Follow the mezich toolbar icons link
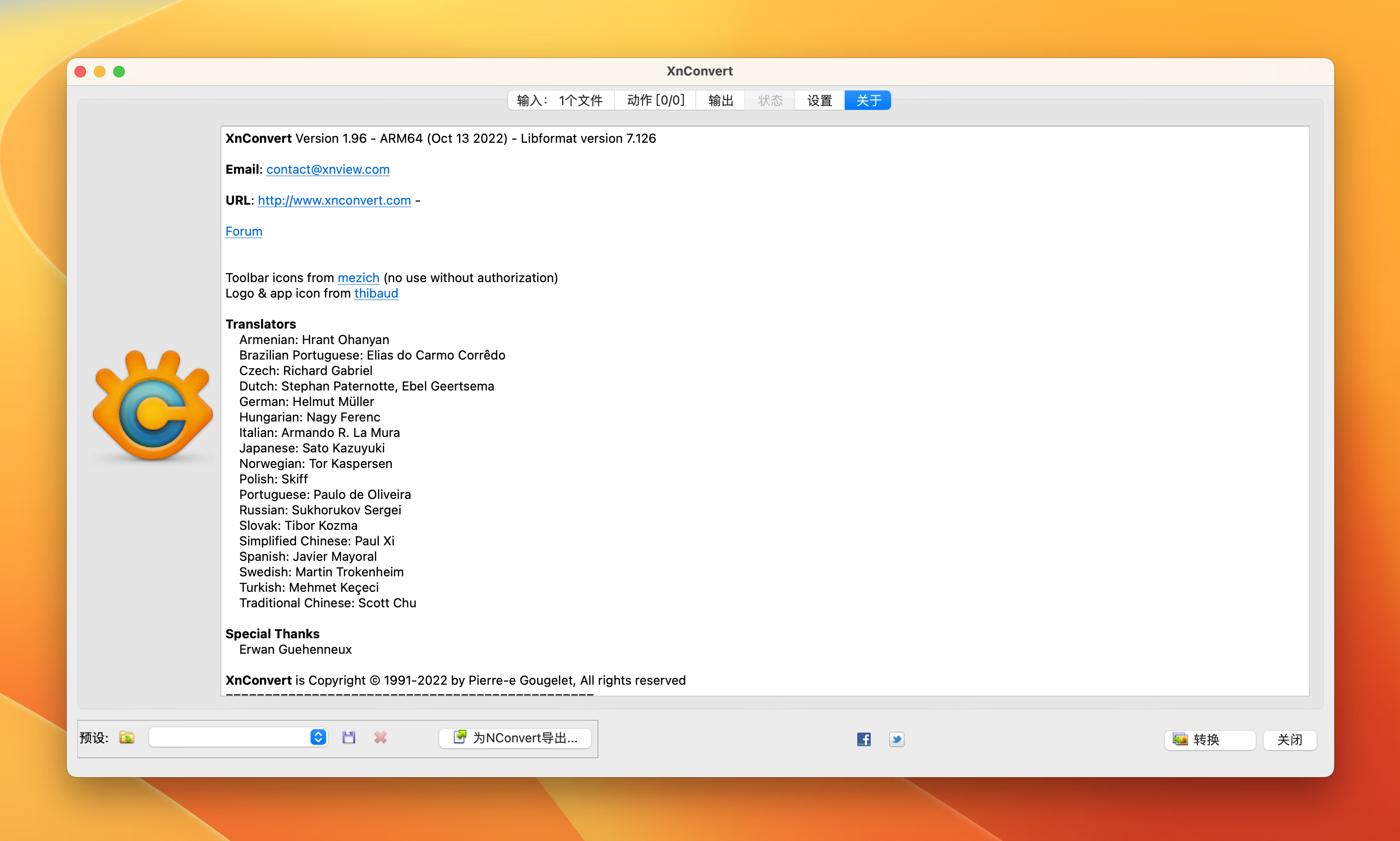Screen dimensions: 1400x841 pyautogui.click(x=358, y=278)
